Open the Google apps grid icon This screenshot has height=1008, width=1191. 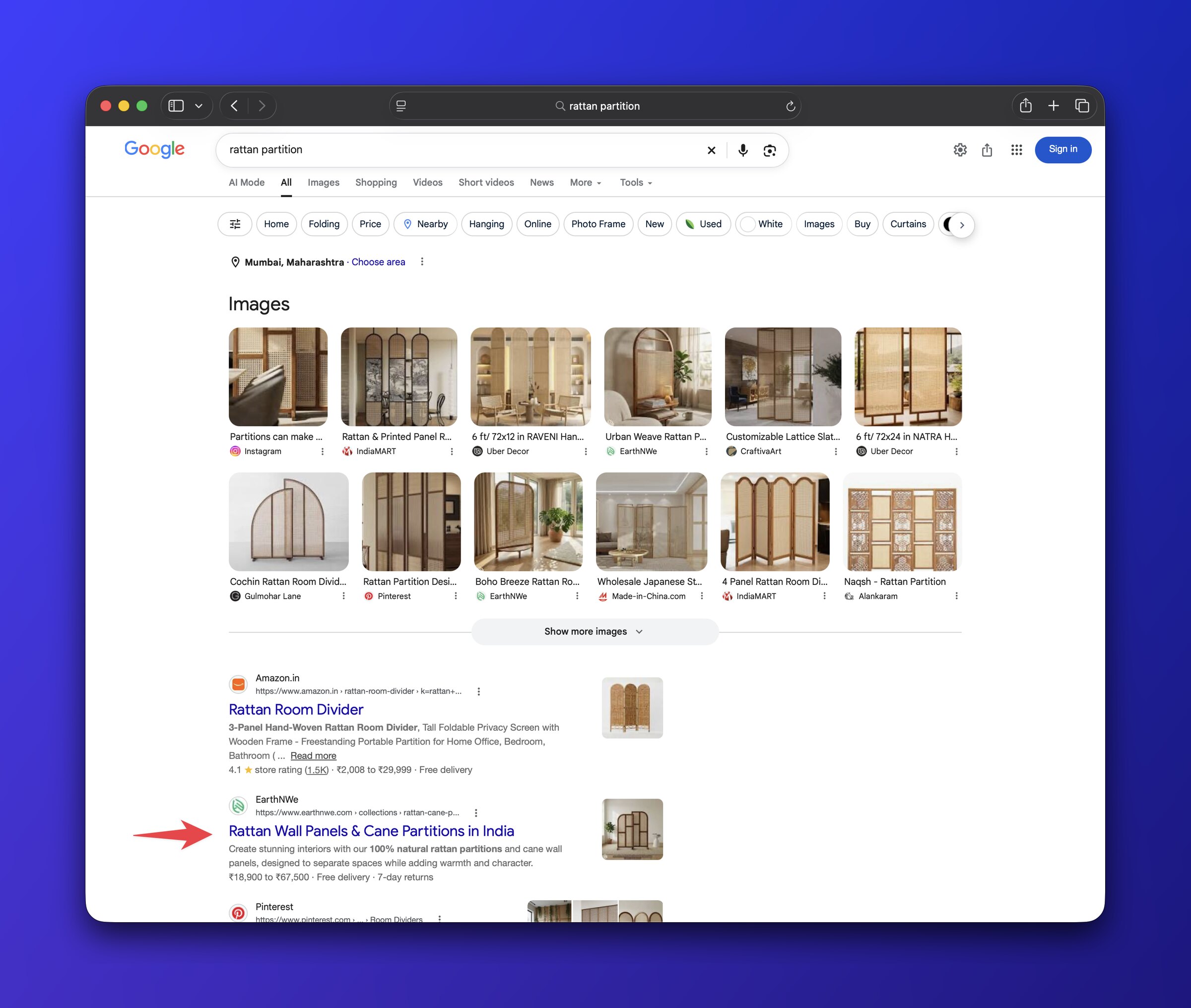pos(1016,150)
